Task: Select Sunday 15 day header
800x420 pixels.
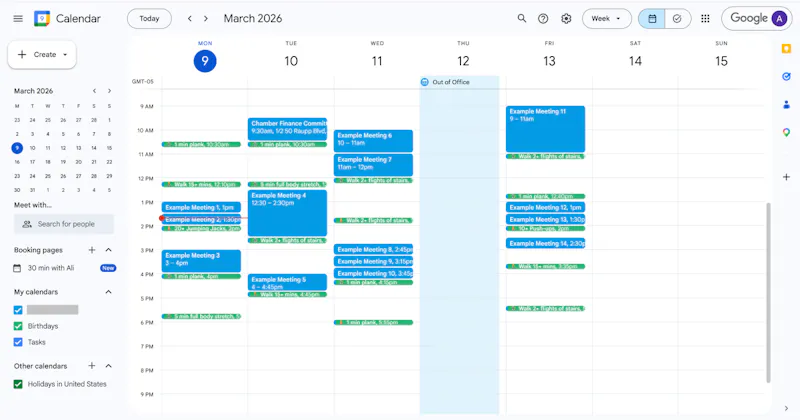Action: point(721,61)
